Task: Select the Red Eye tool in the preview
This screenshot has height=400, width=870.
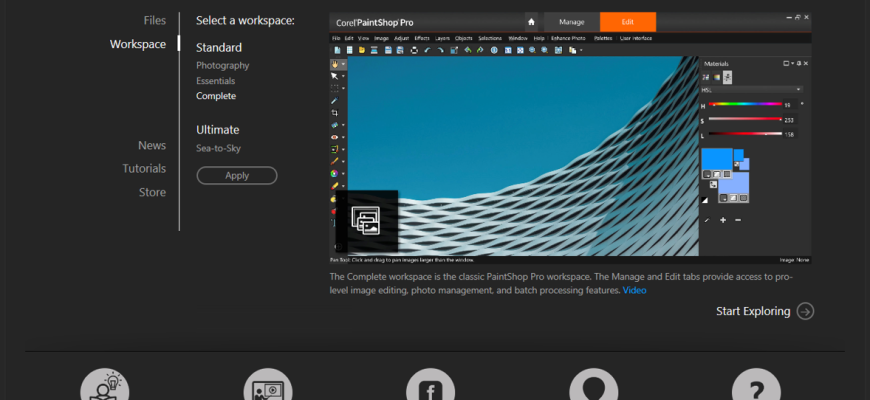Action: 335,137
